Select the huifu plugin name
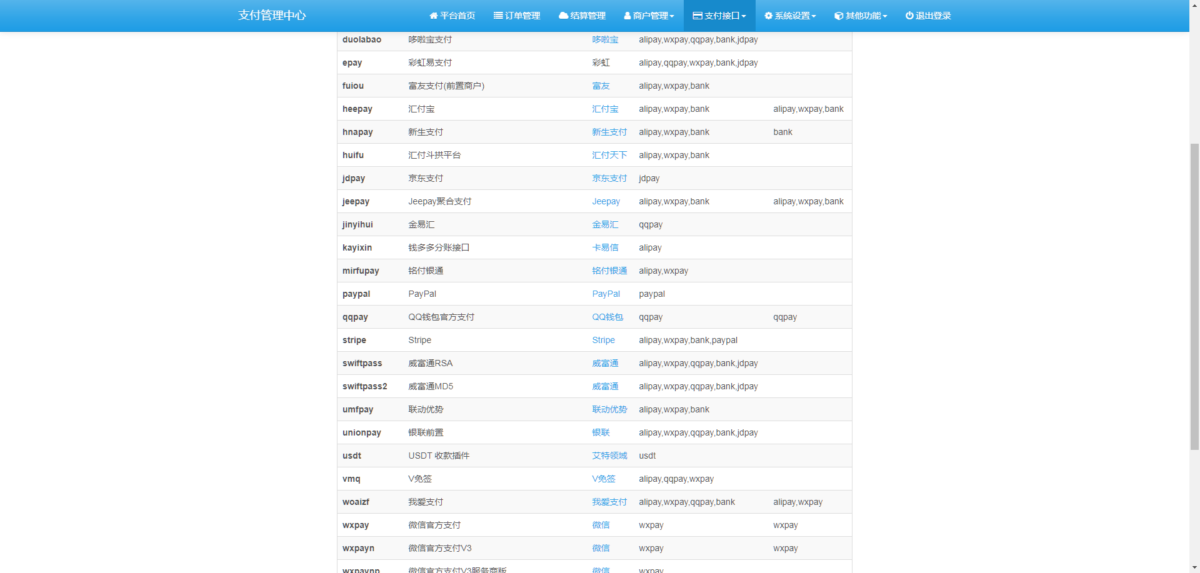Image resolution: width=1200 pixels, height=573 pixels. (x=353, y=155)
